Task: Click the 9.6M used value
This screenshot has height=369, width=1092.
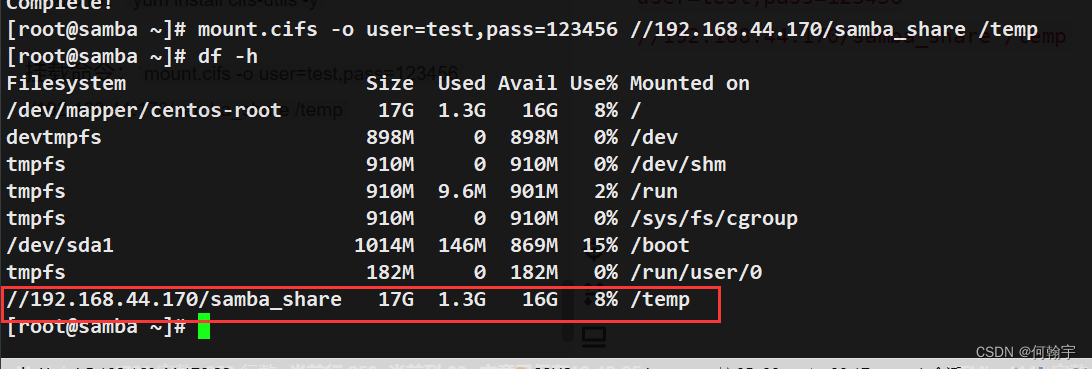Action: pyautogui.click(x=462, y=191)
